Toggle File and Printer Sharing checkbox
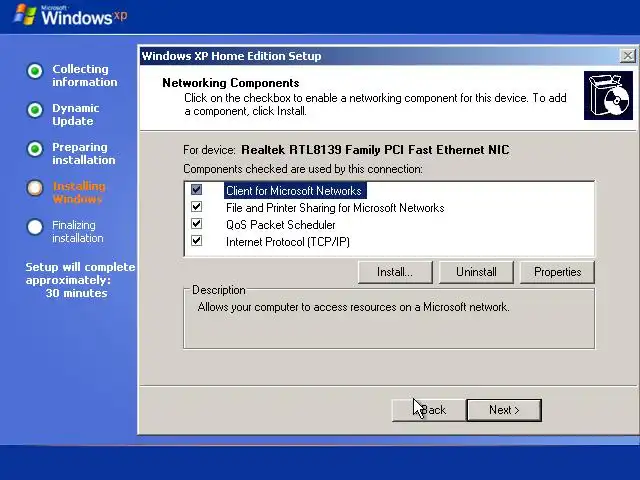The width and height of the screenshot is (640, 480). (196, 207)
